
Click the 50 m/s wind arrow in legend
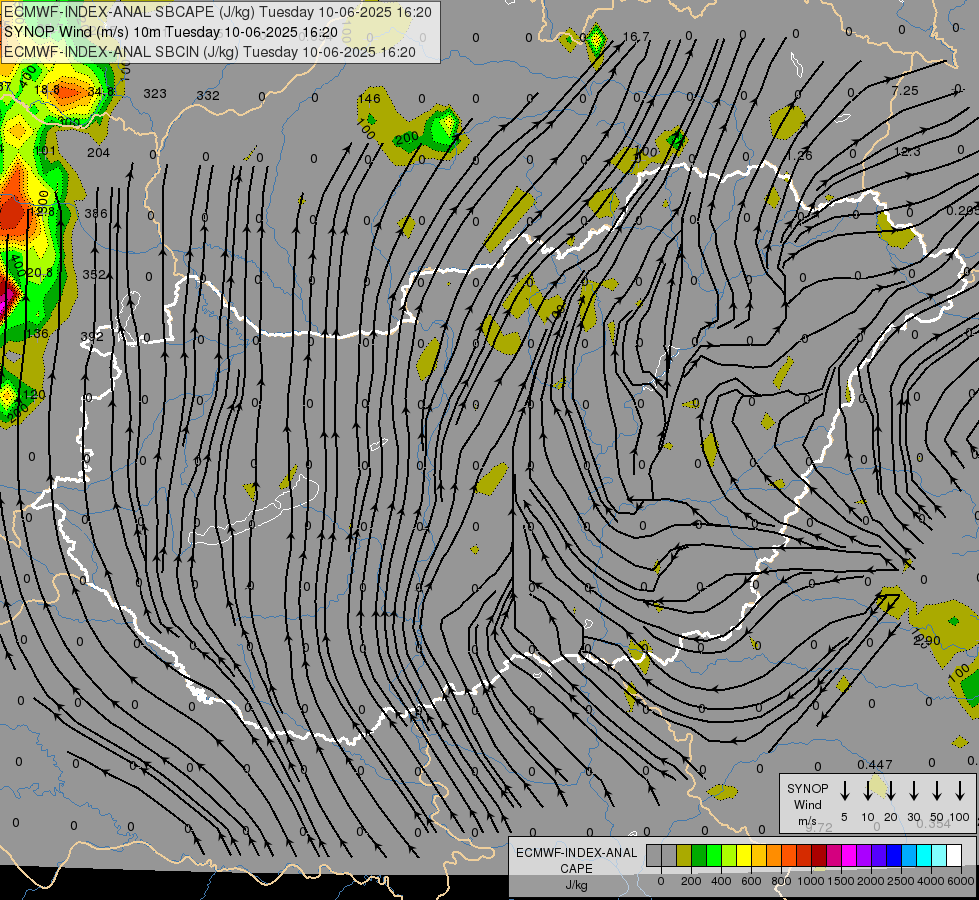click(937, 791)
